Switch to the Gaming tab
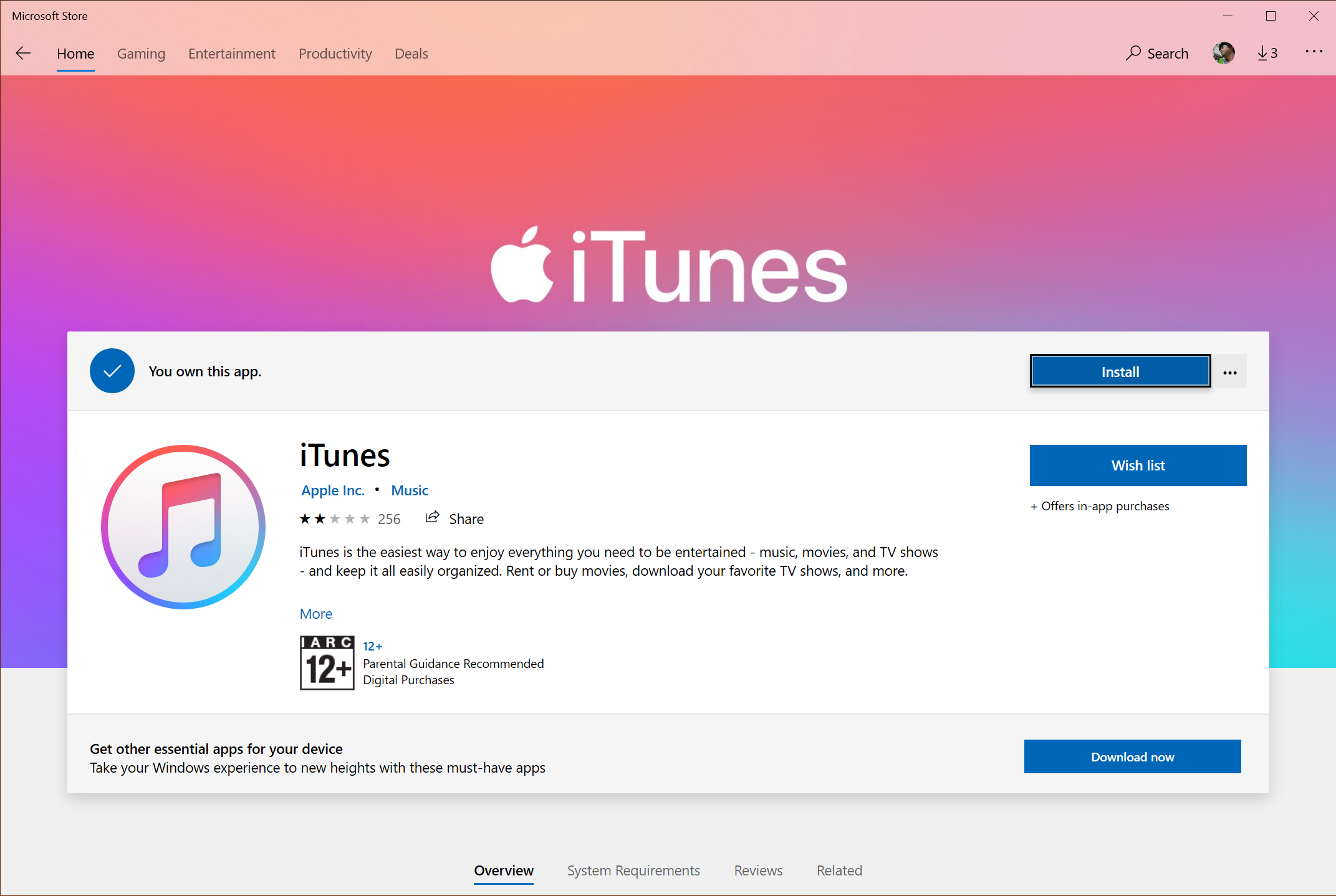Image resolution: width=1336 pixels, height=896 pixels. [x=141, y=54]
